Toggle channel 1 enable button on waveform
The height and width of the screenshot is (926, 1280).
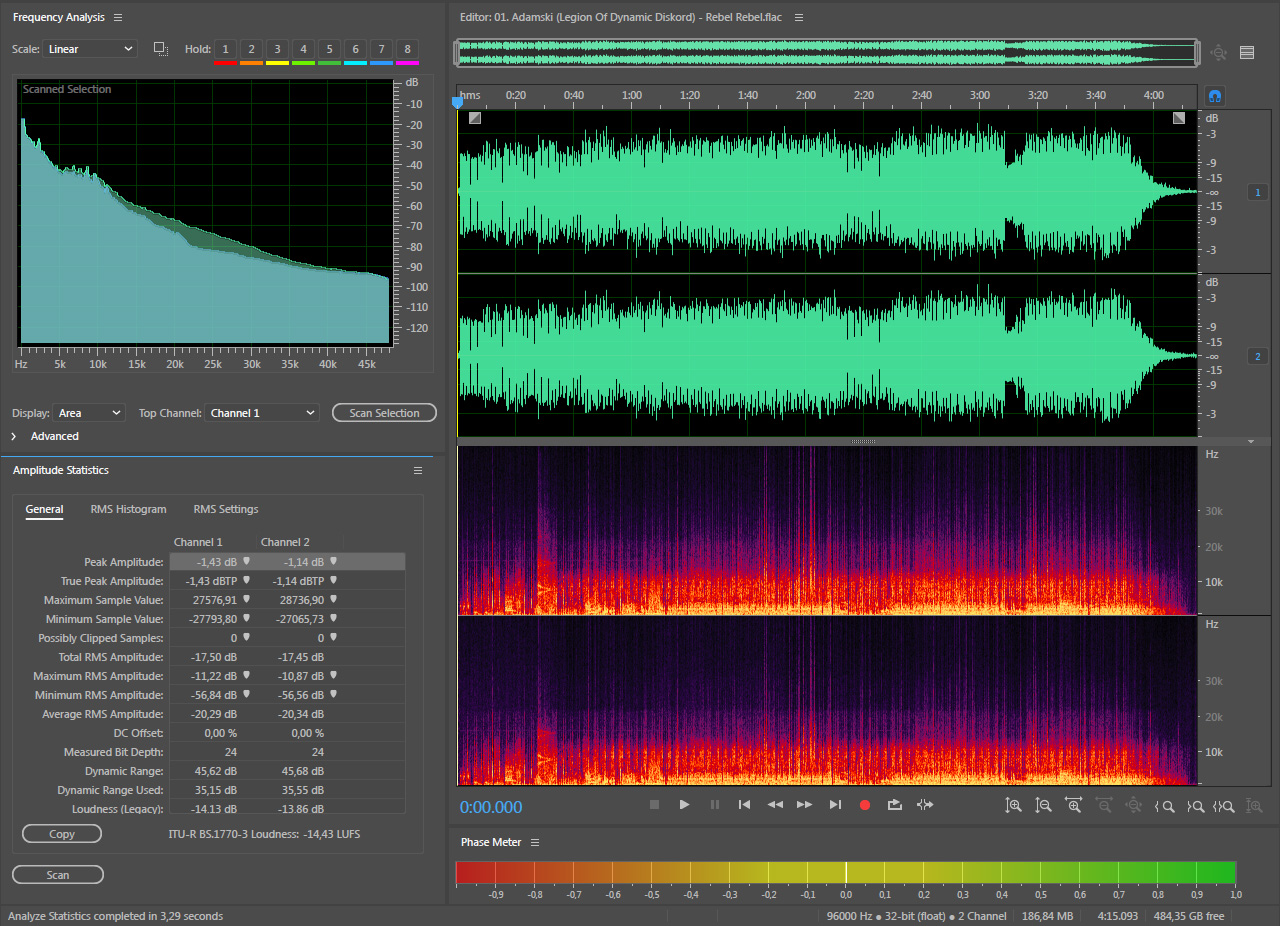point(1258,192)
